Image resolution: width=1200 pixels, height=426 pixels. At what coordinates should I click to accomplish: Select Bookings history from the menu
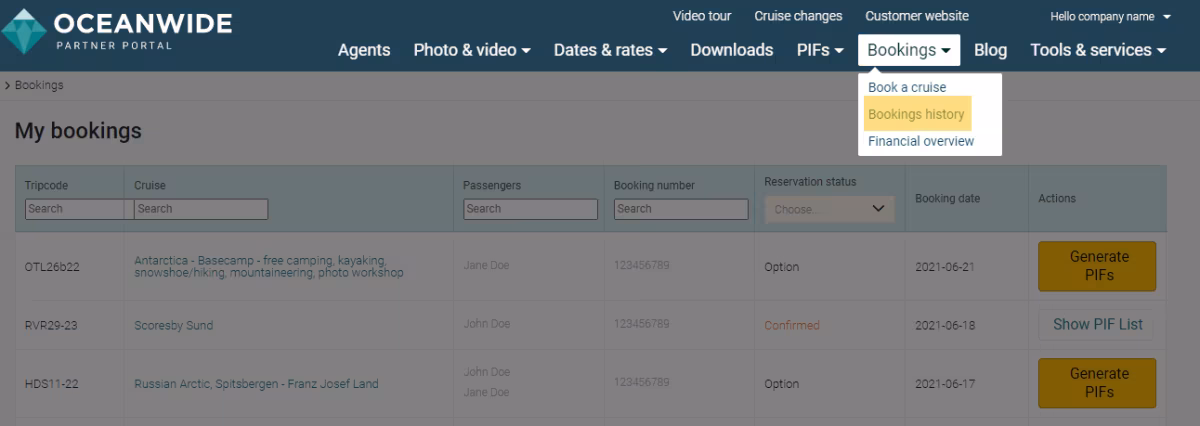(916, 114)
